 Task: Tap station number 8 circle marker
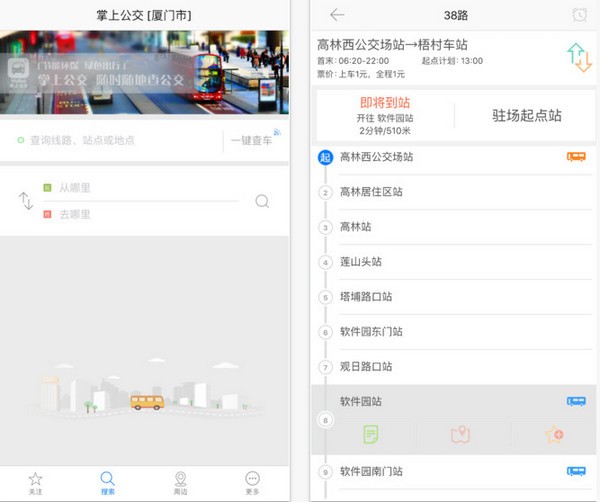(325, 420)
